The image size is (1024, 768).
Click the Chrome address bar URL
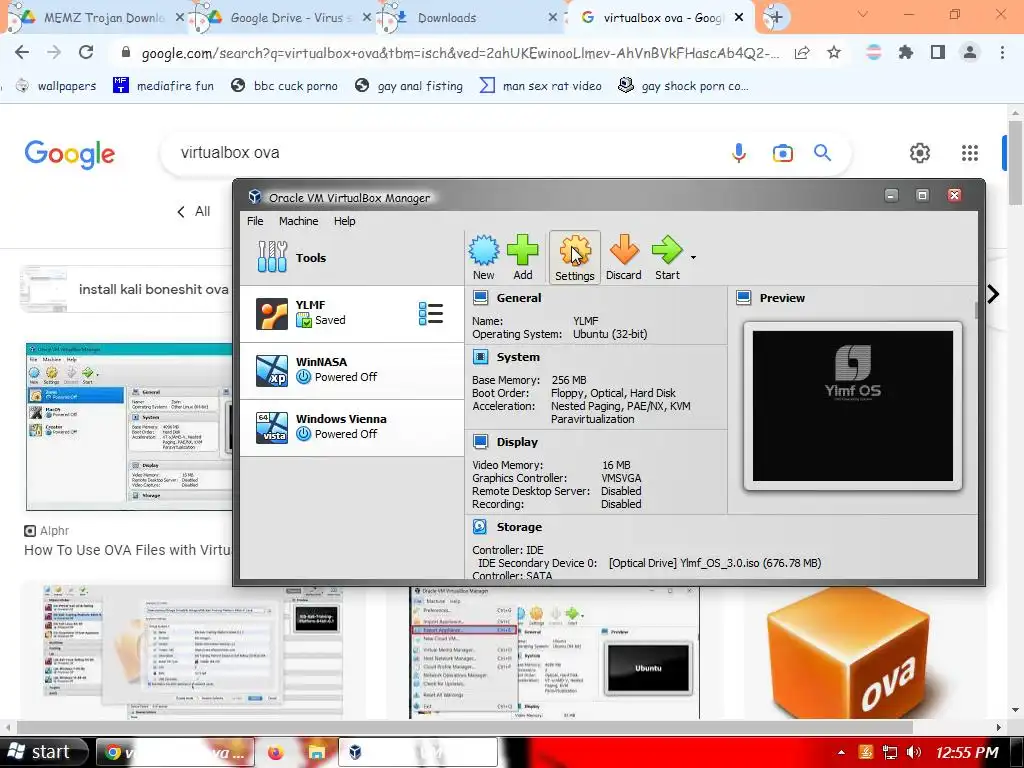coord(460,53)
